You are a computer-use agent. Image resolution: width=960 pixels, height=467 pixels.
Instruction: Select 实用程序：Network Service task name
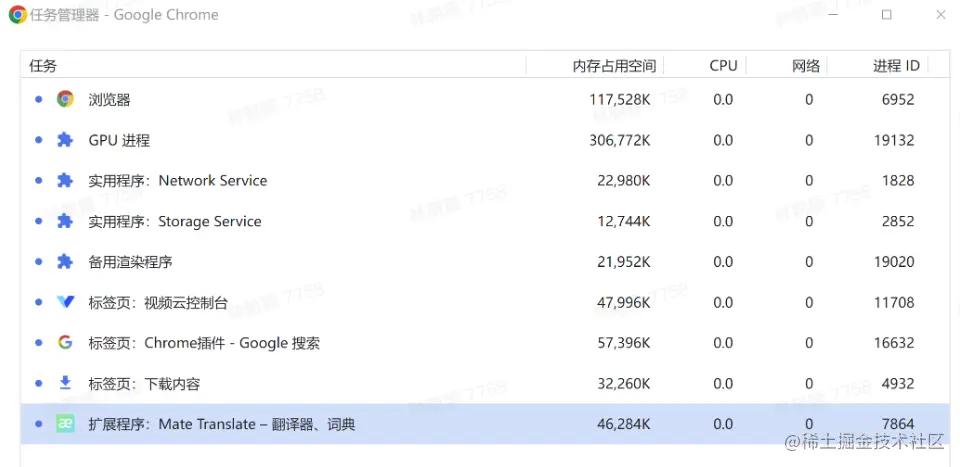coord(178,181)
